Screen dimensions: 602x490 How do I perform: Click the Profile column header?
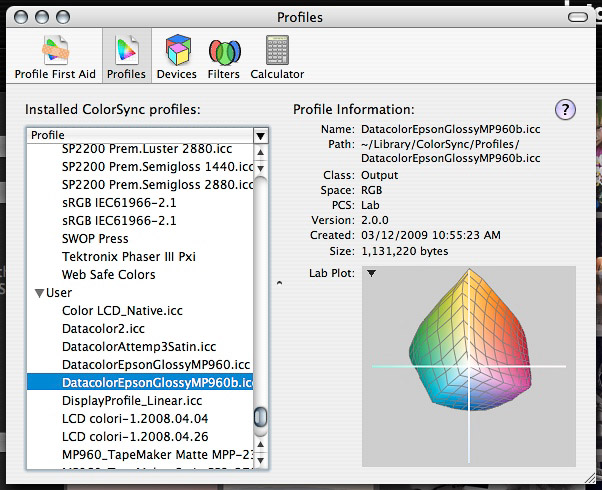(x=140, y=135)
